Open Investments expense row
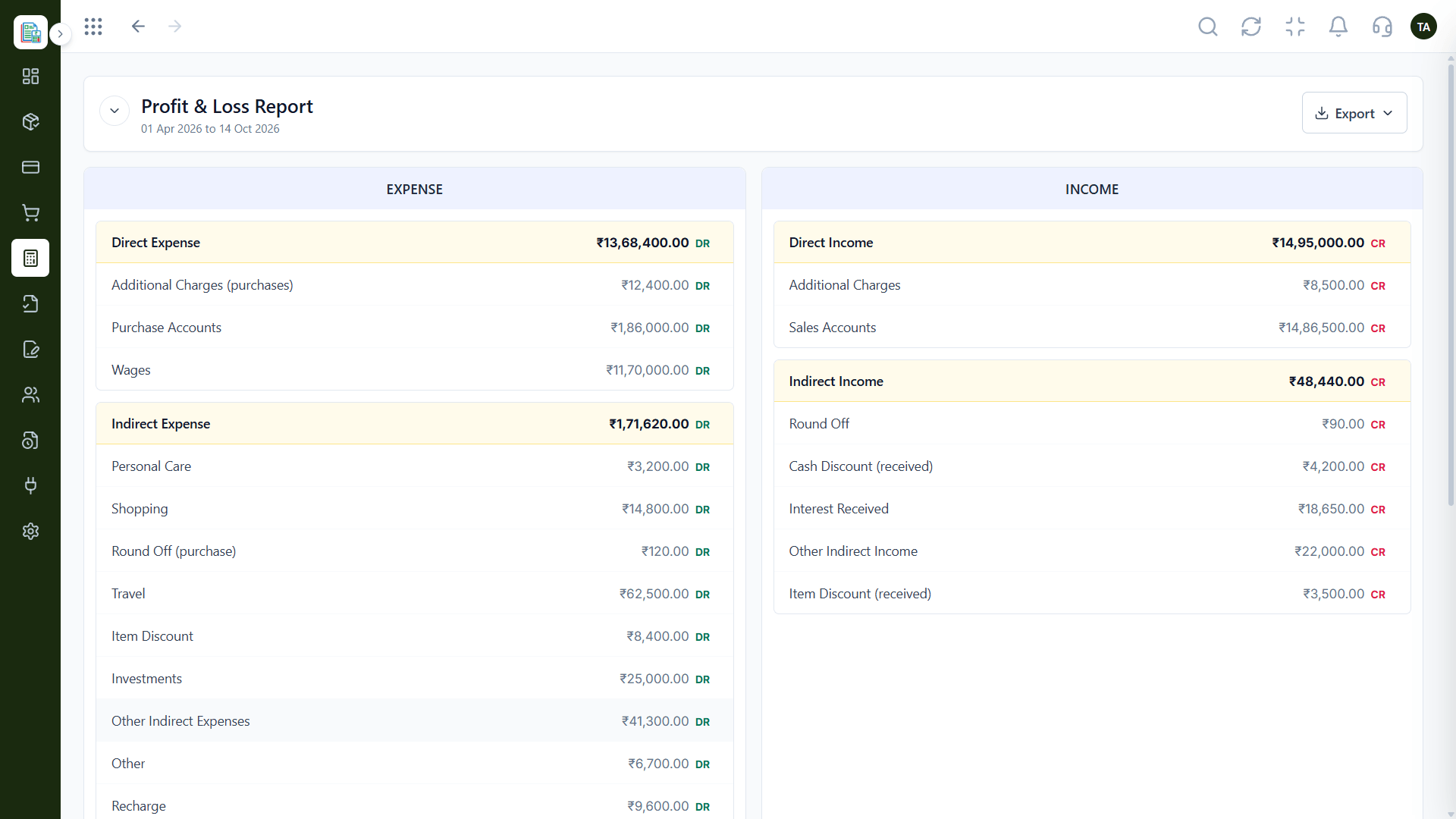 (x=415, y=679)
